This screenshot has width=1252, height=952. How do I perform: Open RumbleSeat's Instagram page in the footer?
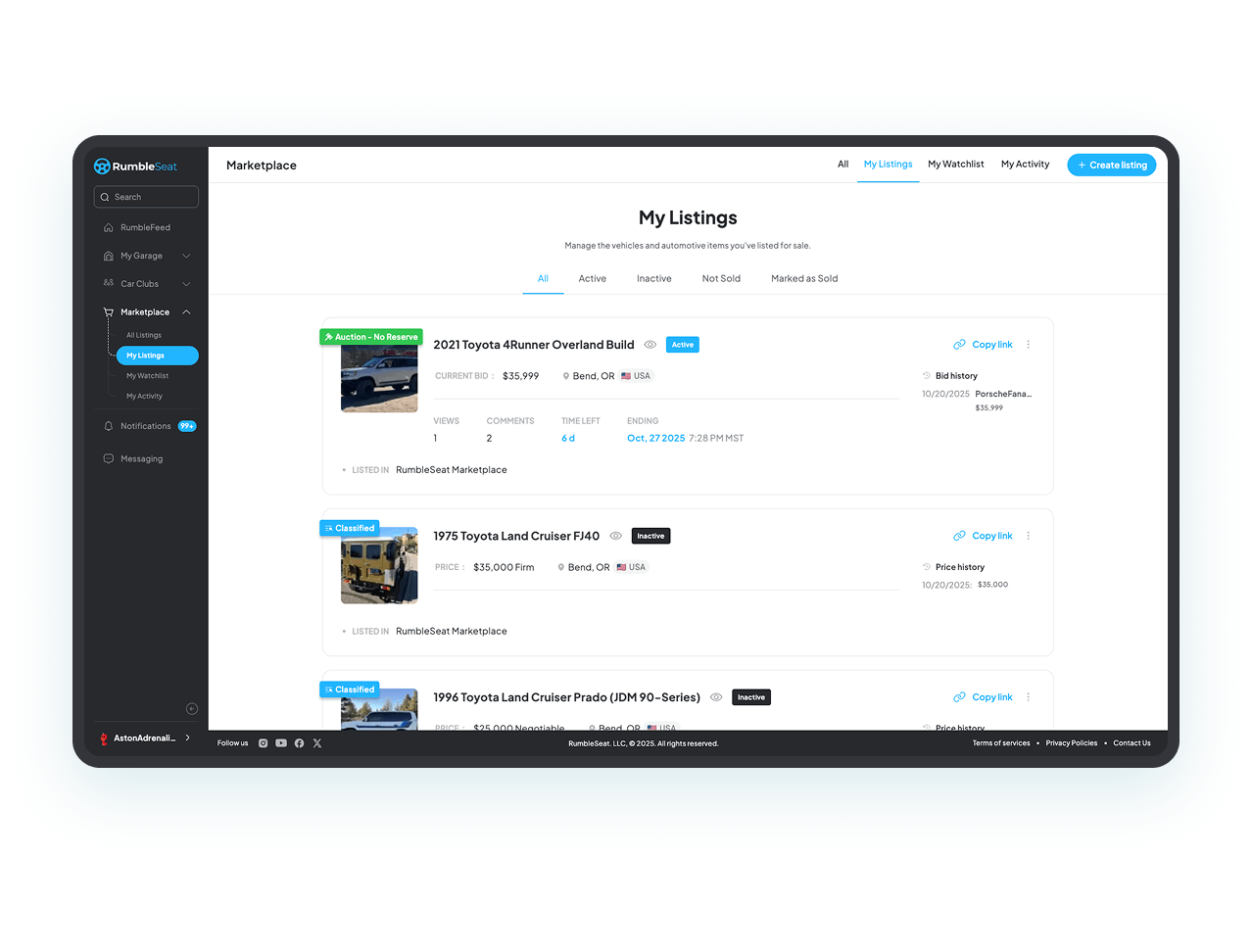coord(263,742)
